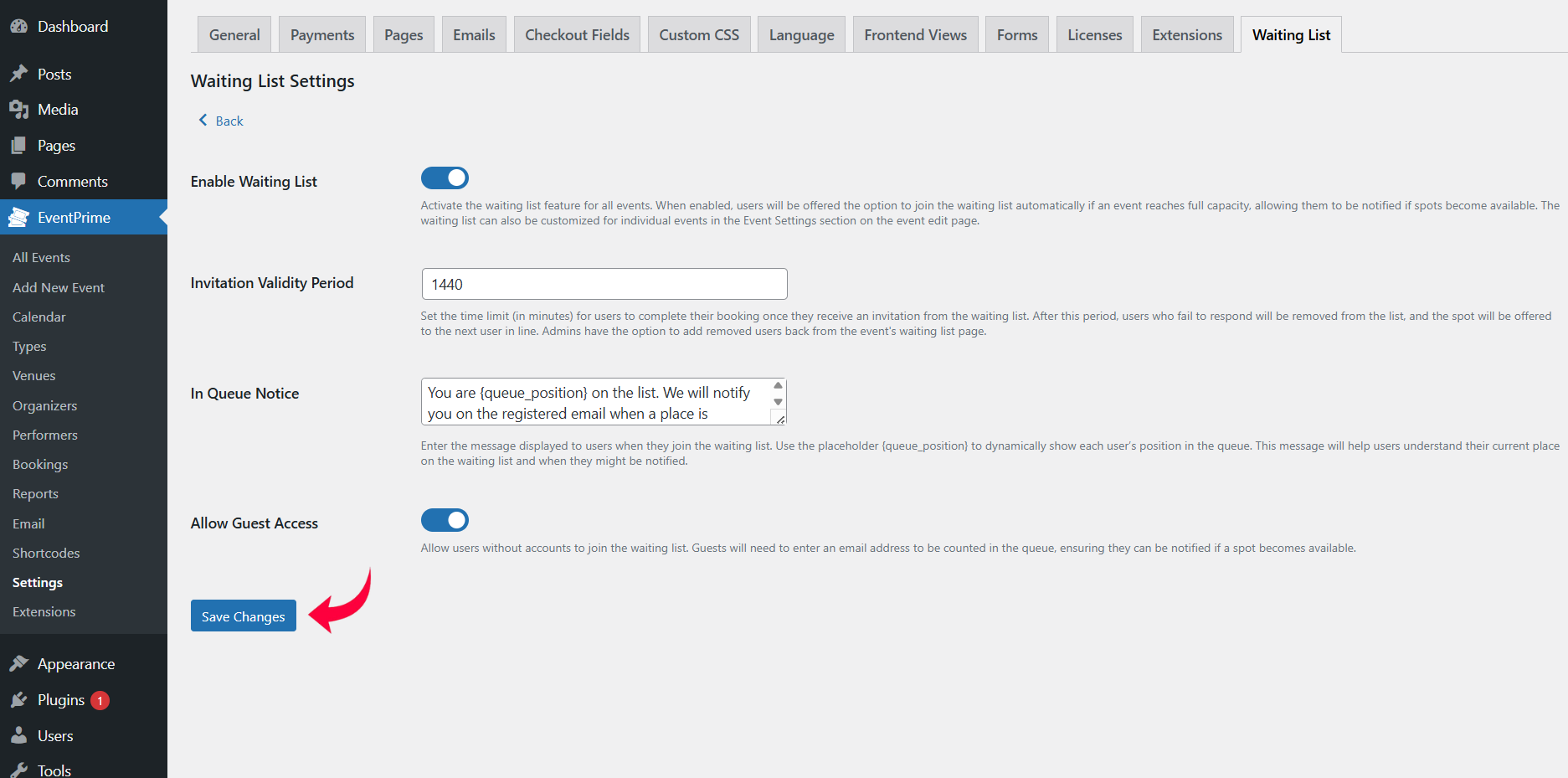The image size is (1568, 778).
Task: Focus the Invitation Validity Period field
Action: tap(604, 284)
